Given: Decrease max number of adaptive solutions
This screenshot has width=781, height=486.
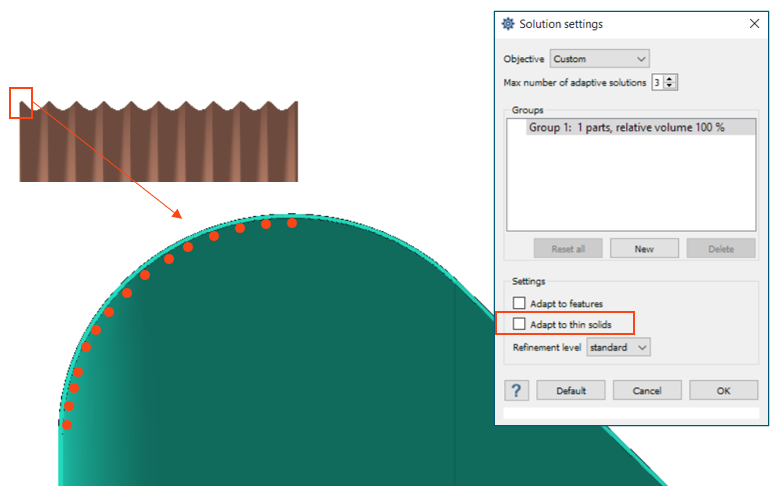Looking at the screenshot, I should pos(670,86).
